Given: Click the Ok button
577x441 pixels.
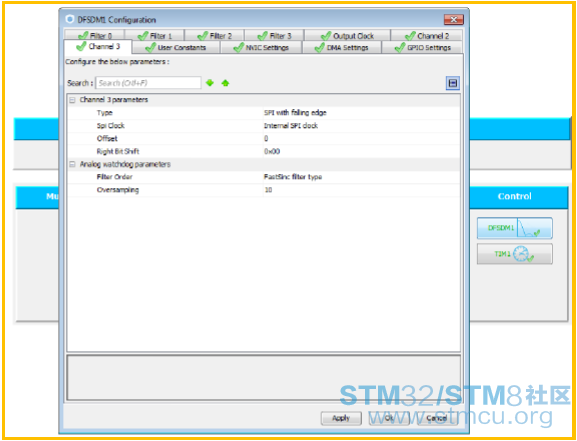Looking at the screenshot, I should 389,418.
